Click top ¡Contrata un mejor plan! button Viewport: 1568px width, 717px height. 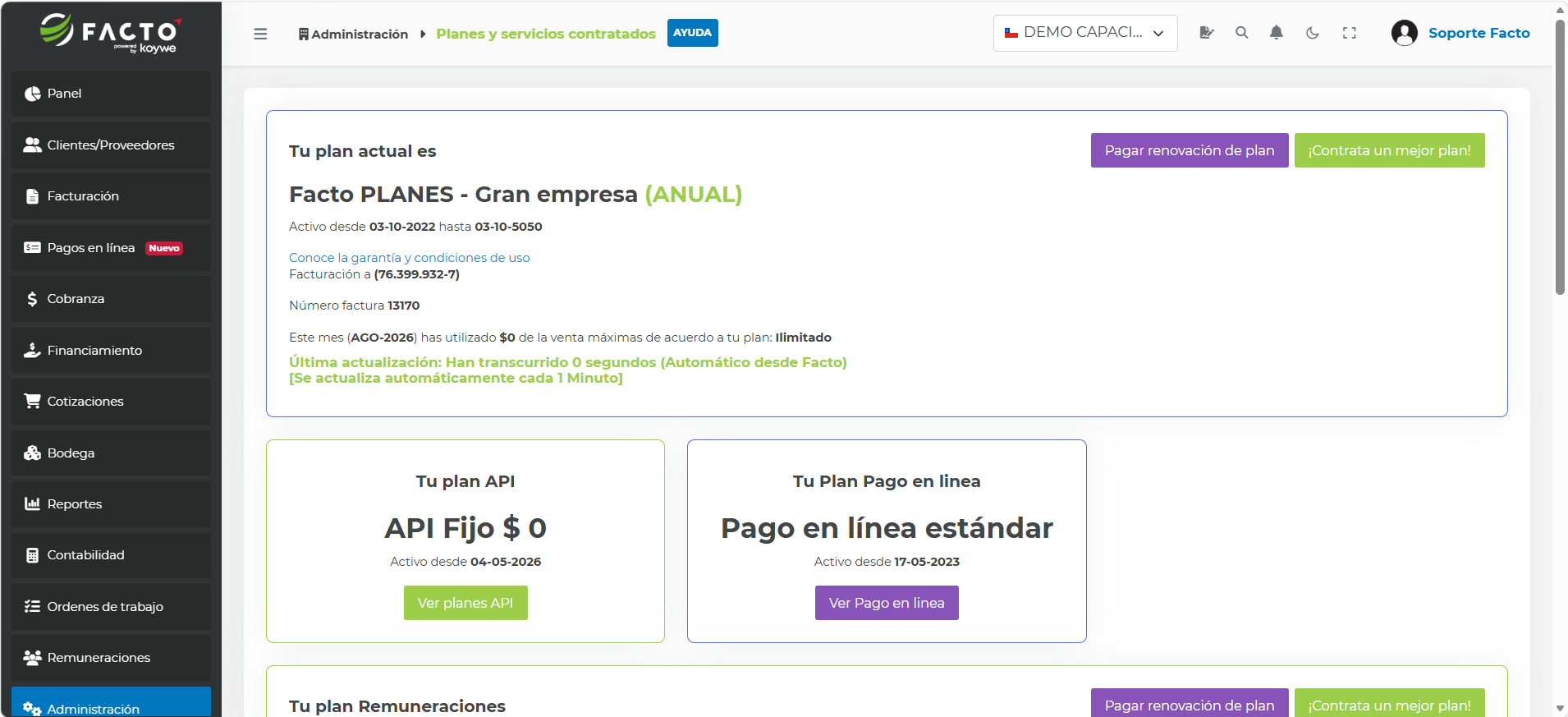tap(1389, 150)
